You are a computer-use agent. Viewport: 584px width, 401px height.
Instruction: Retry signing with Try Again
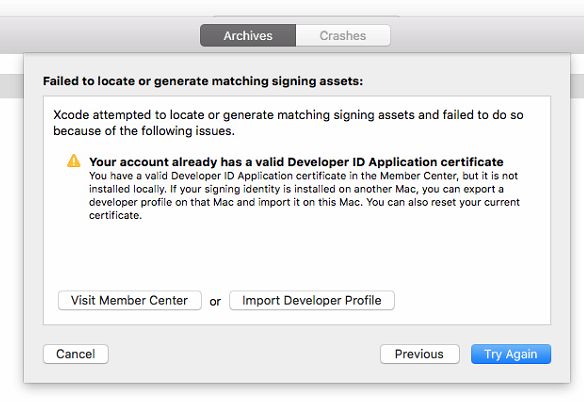point(511,354)
